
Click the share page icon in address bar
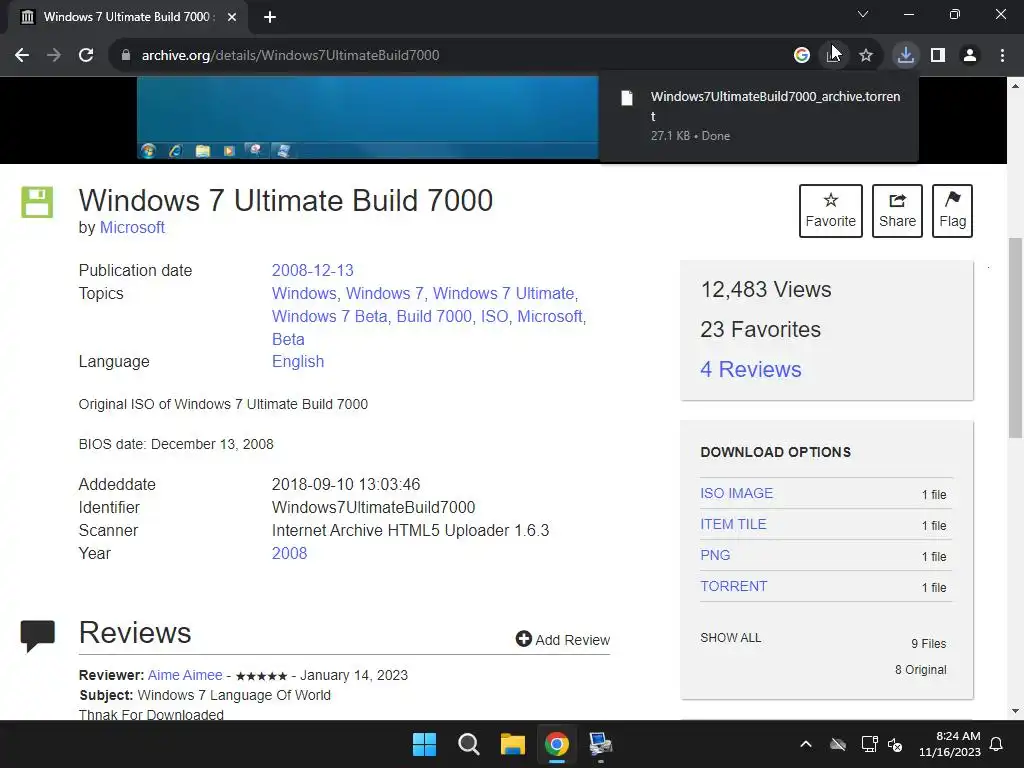coord(833,56)
